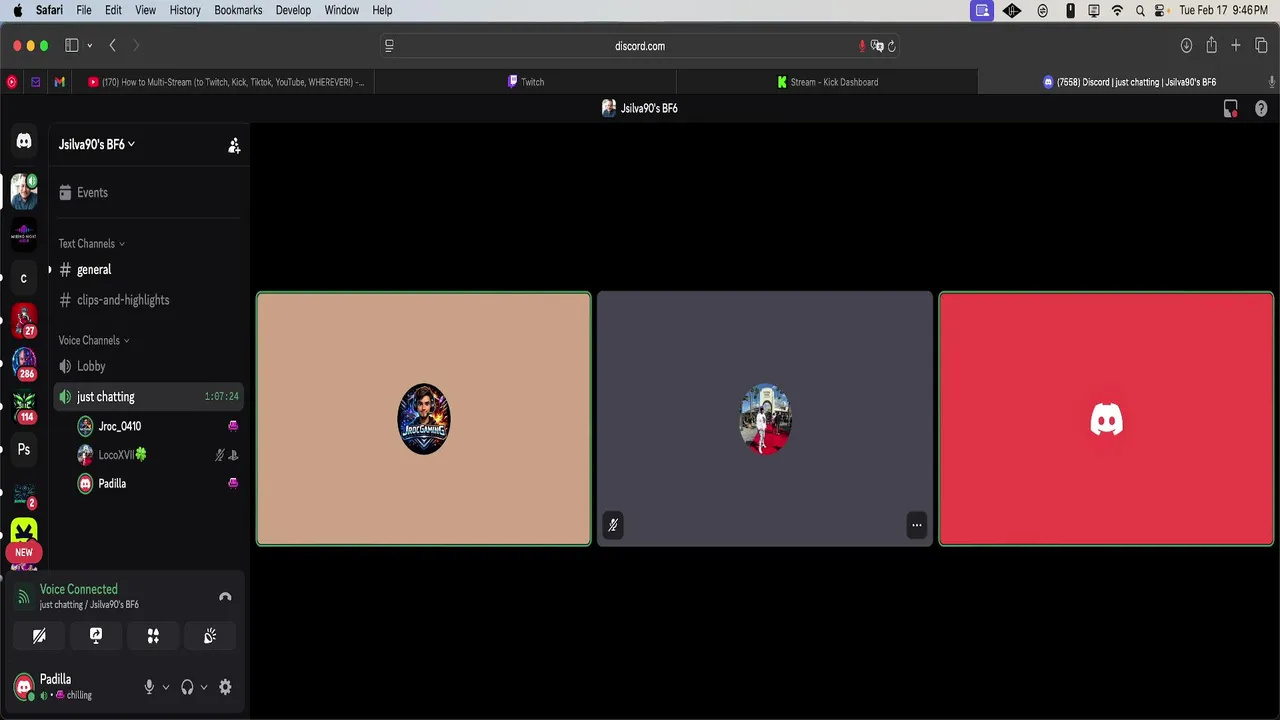
Task: Open the Develop menu
Action: pyautogui.click(x=293, y=10)
